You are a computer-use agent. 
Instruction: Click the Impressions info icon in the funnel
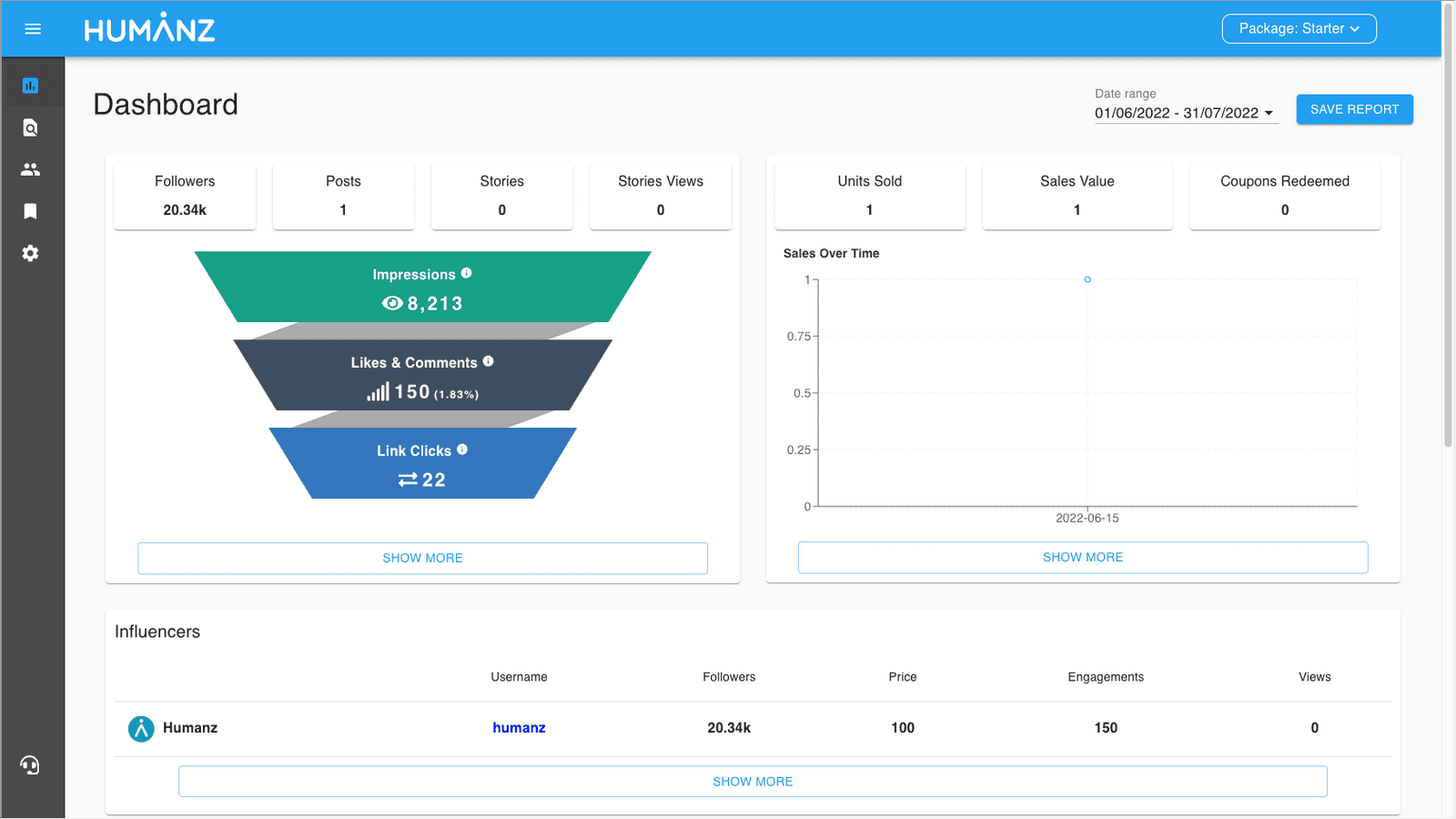click(468, 271)
